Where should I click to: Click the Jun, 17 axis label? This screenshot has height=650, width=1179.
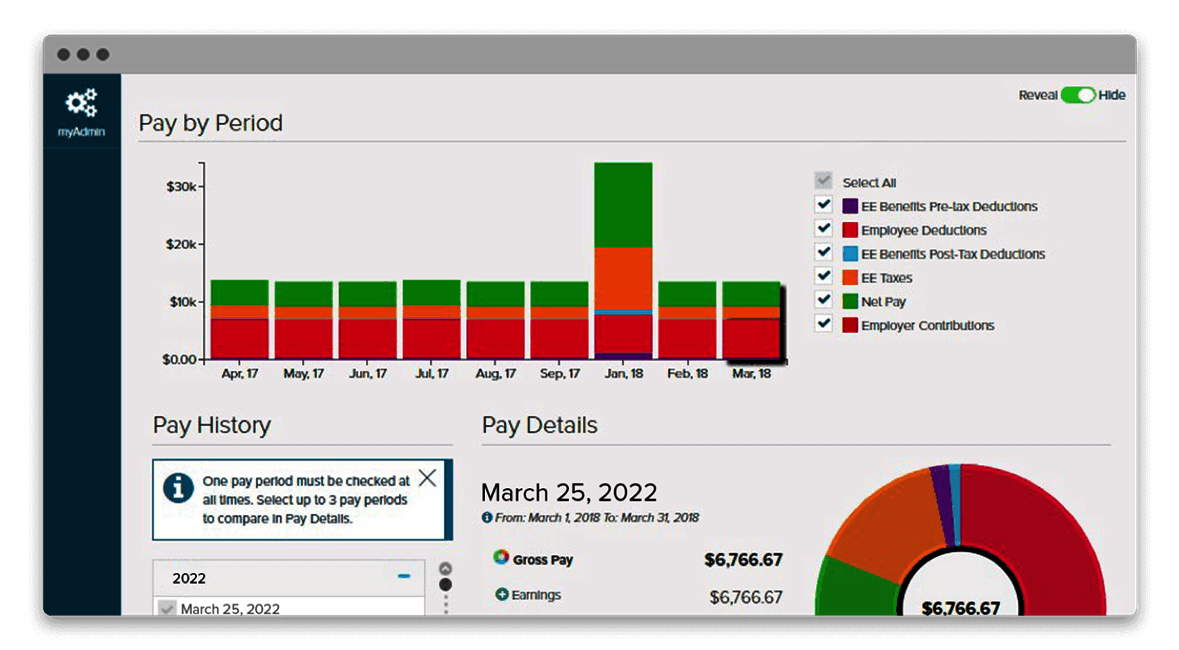(x=368, y=374)
